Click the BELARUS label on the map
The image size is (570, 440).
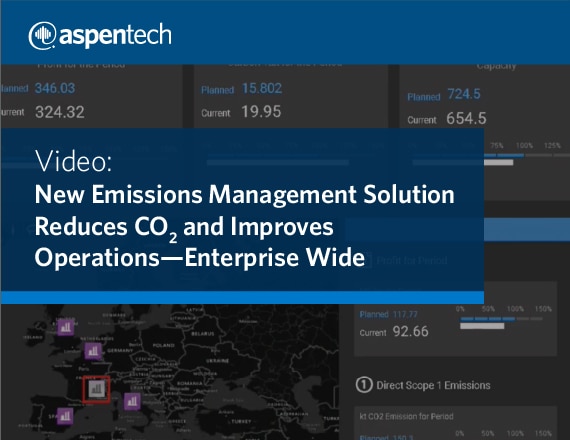click(203, 333)
